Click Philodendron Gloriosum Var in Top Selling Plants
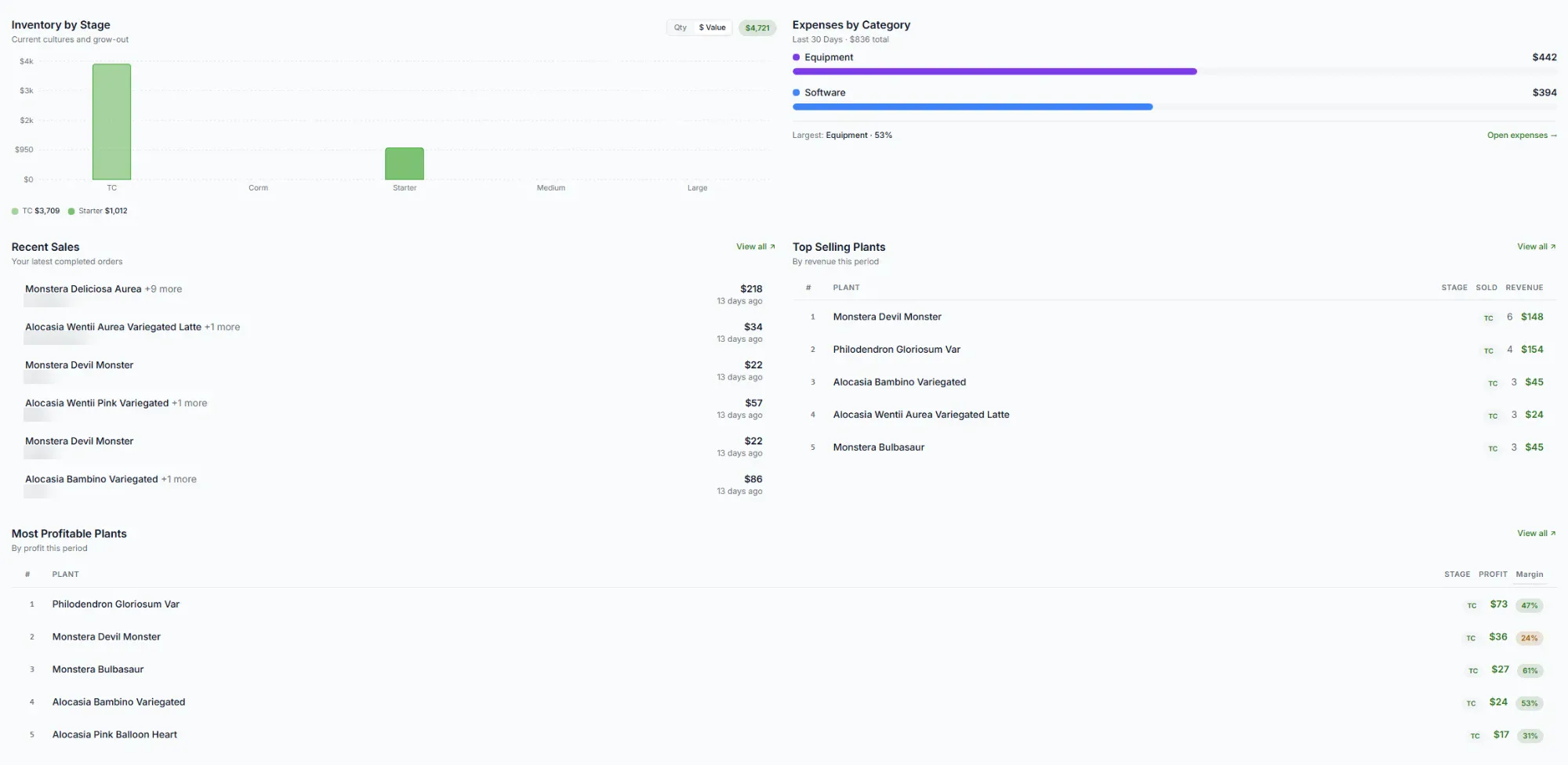Image resolution: width=1568 pixels, height=765 pixels. tap(896, 350)
